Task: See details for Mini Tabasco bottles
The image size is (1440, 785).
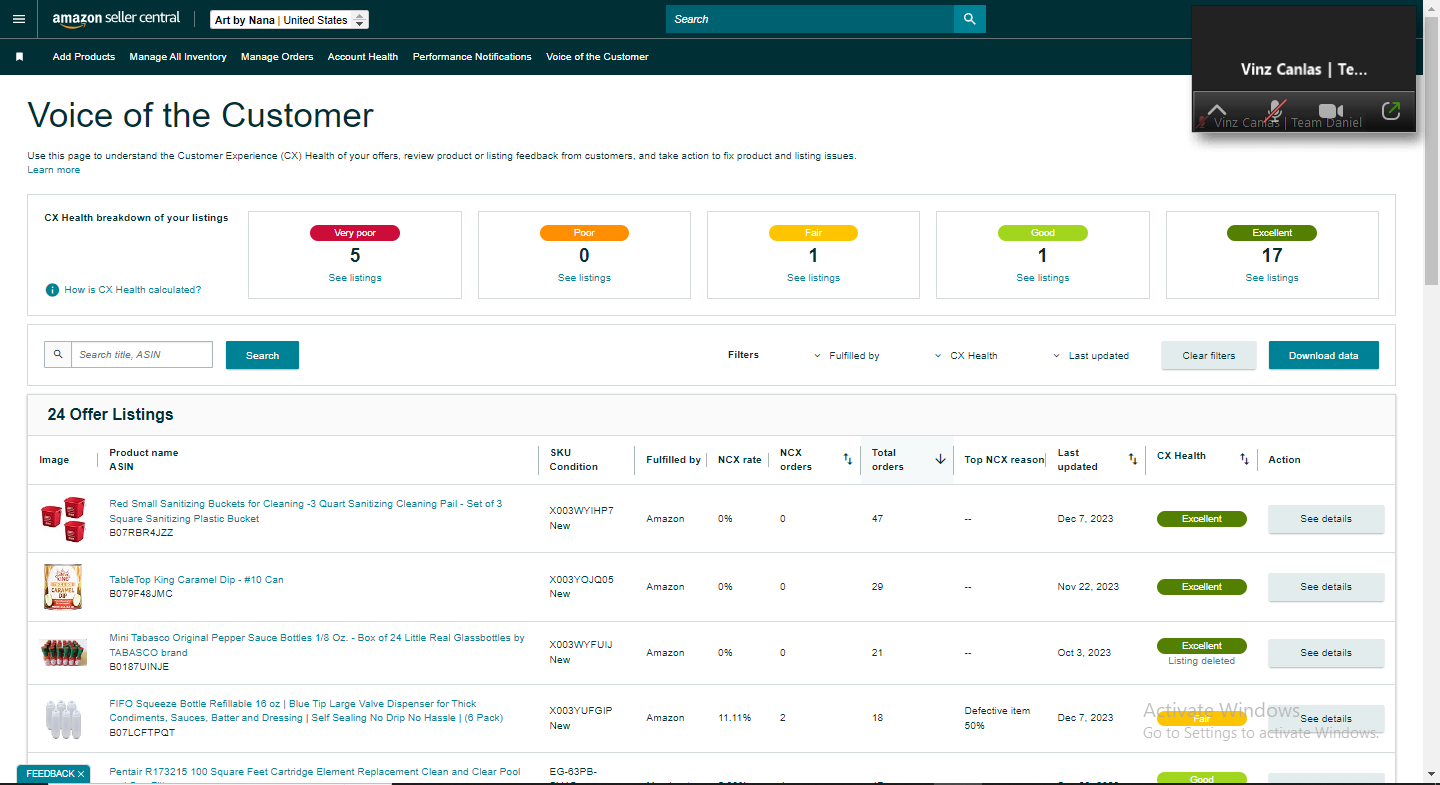Action: (1326, 653)
